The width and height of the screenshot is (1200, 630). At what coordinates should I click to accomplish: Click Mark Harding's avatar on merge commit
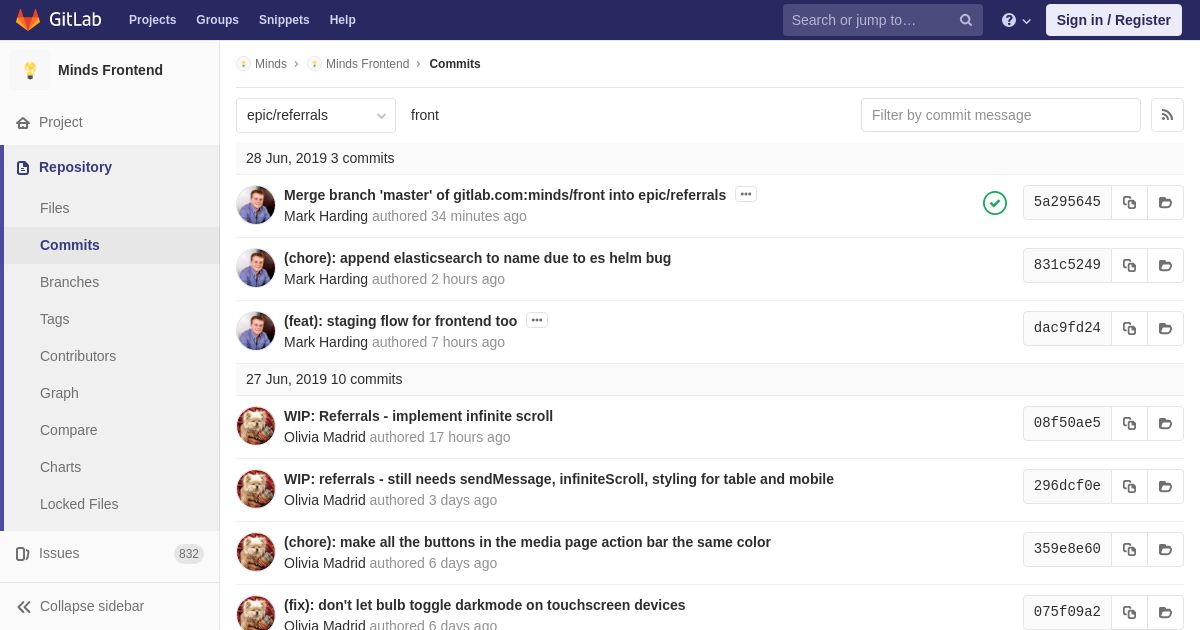coord(256,205)
